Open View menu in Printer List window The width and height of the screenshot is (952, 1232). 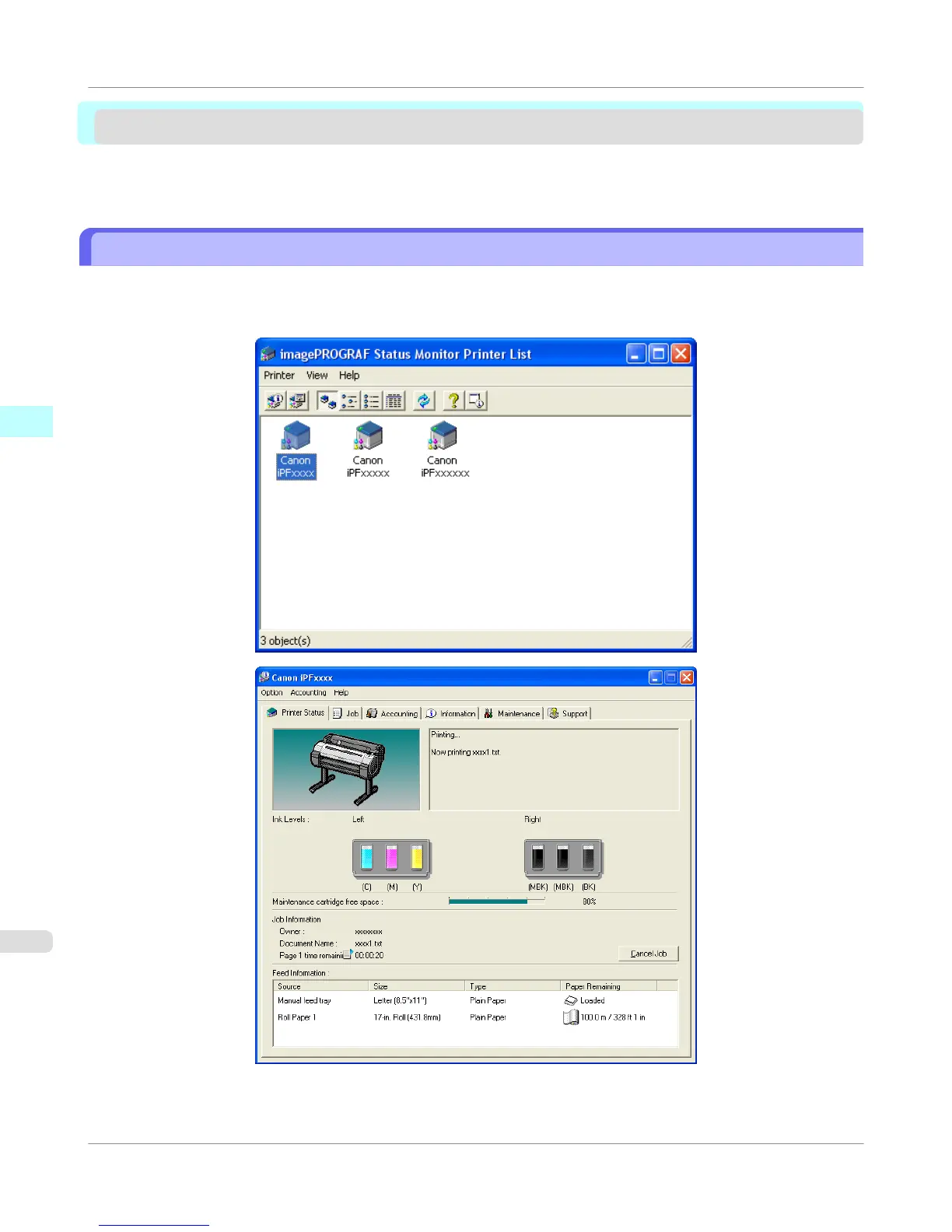(x=317, y=375)
